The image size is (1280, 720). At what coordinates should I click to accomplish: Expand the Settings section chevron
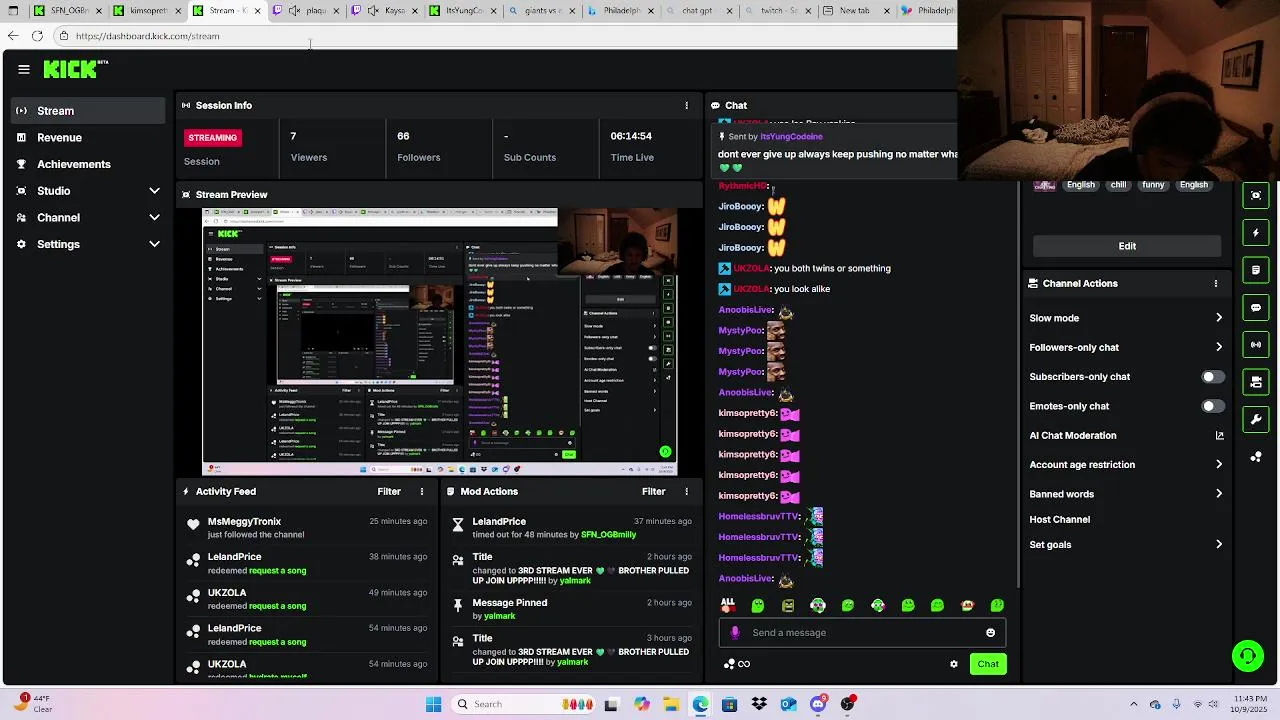[x=154, y=244]
